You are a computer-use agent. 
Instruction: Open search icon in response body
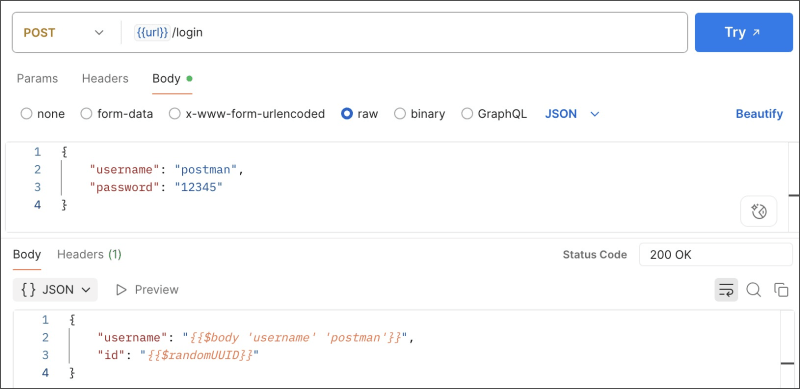click(x=754, y=290)
